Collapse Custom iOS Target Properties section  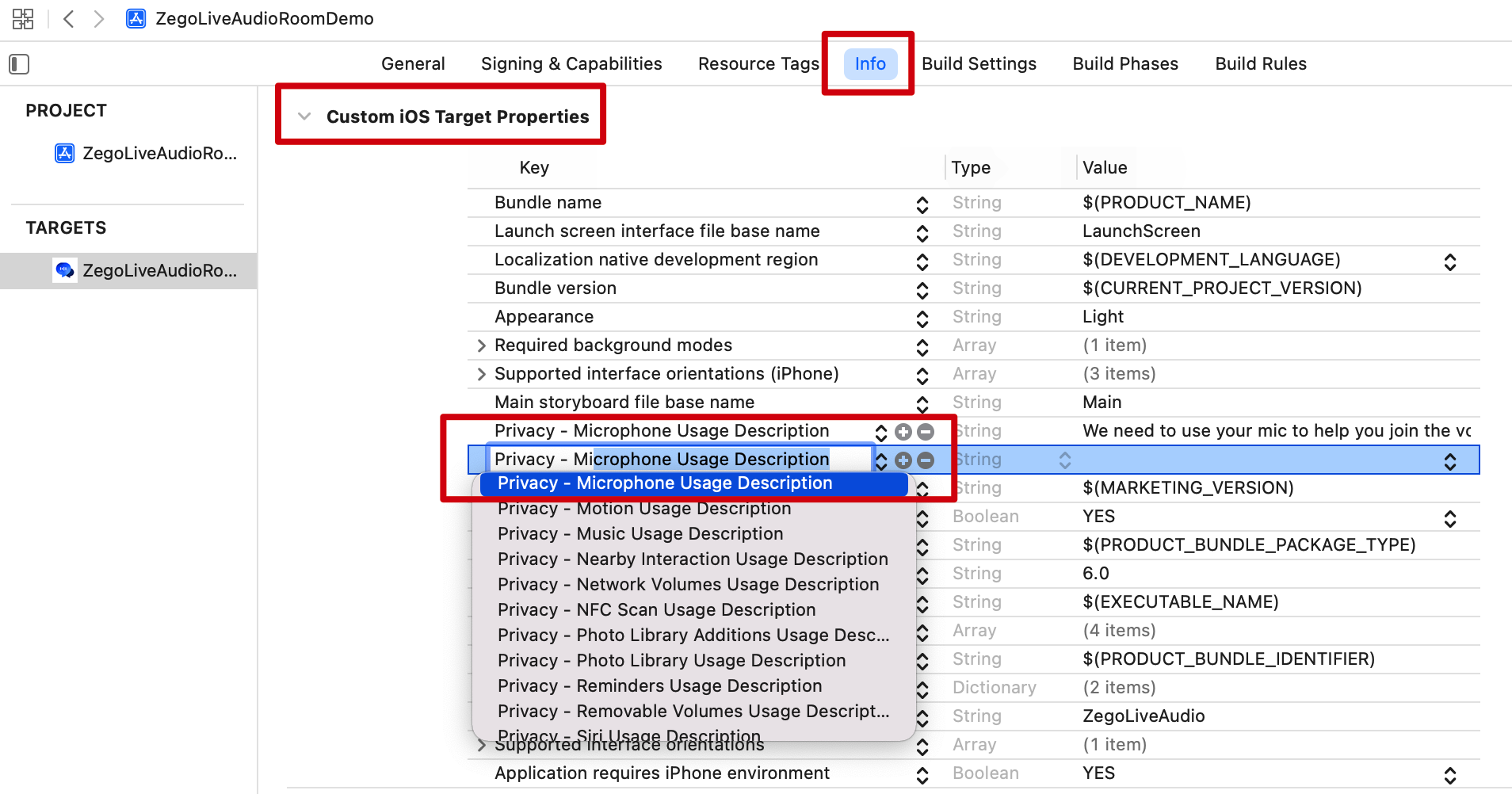(x=304, y=116)
